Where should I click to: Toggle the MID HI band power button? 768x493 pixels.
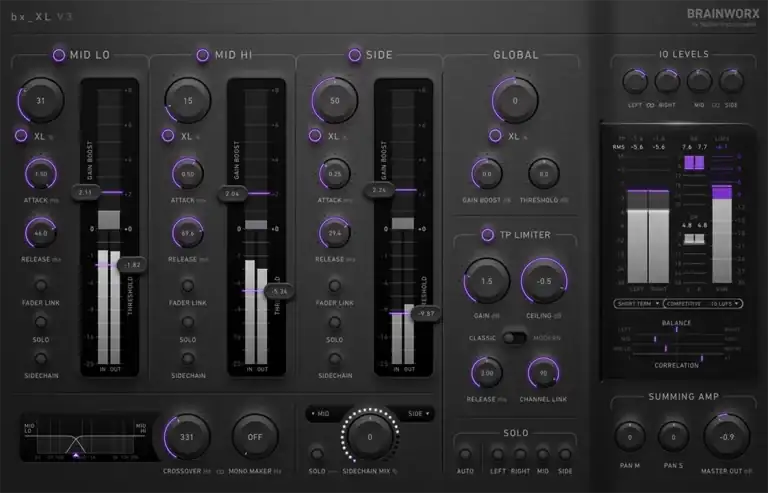[x=202, y=55]
